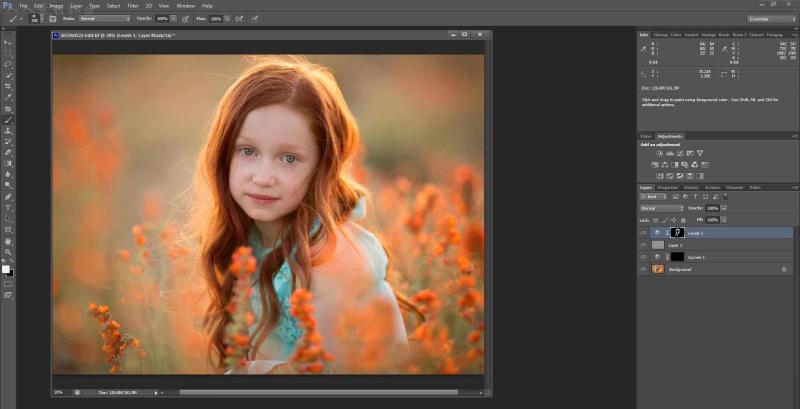Open the layer blend mode dropdown
This screenshot has width=800, height=409.
point(662,209)
